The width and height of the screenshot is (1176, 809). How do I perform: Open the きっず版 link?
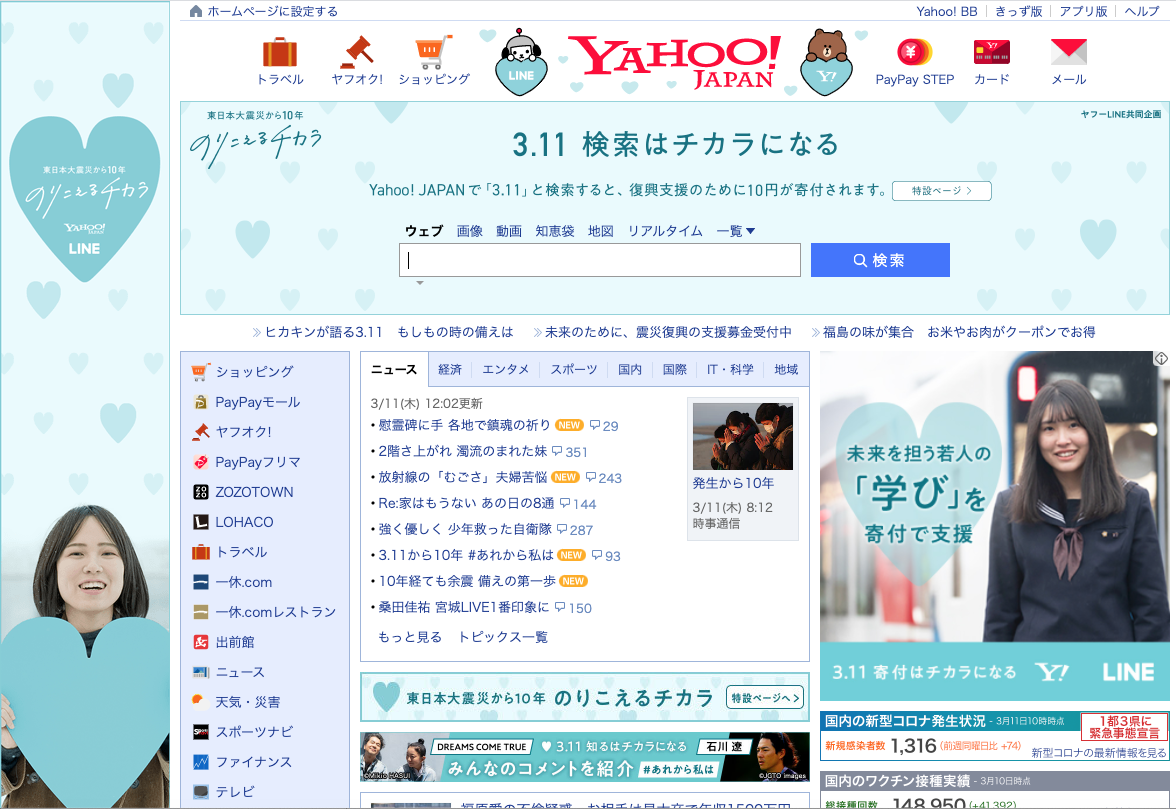tap(1018, 11)
